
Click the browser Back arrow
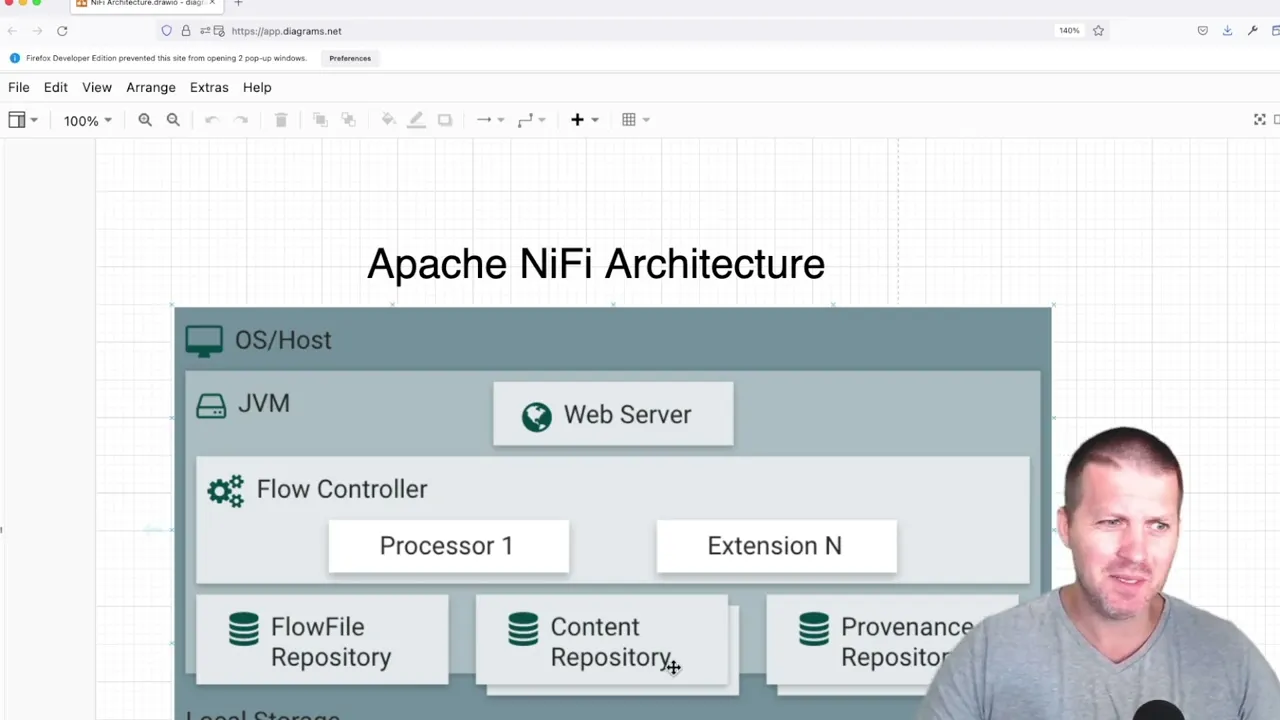pyautogui.click(x=13, y=31)
